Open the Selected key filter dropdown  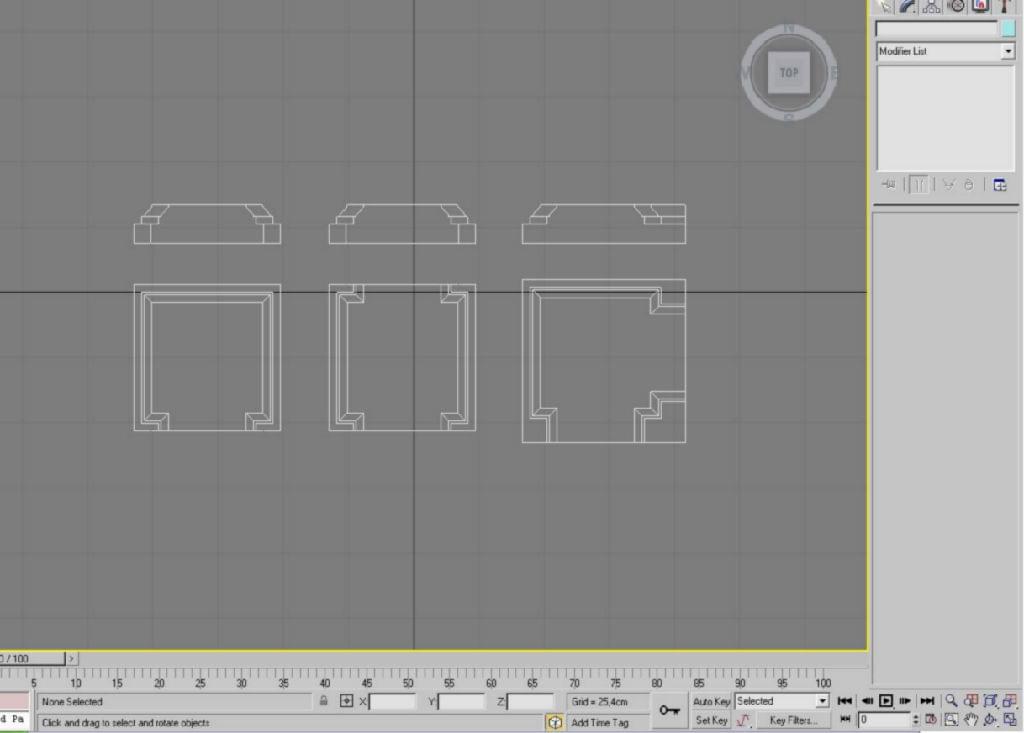(x=822, y=701)
